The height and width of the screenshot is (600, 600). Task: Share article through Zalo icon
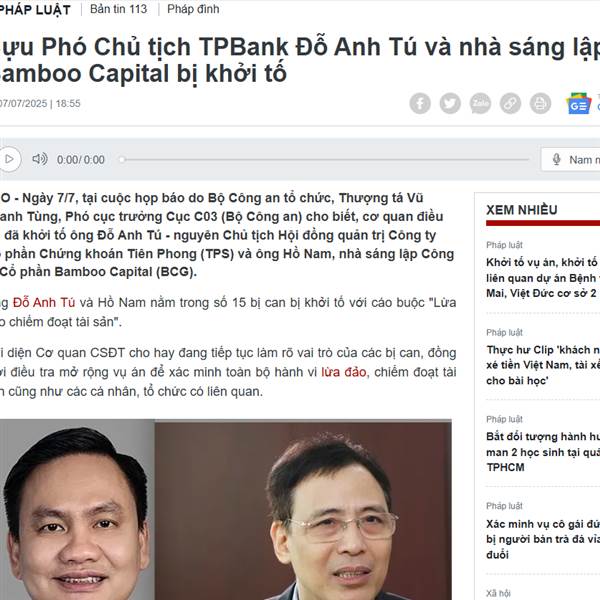[480, 103]
